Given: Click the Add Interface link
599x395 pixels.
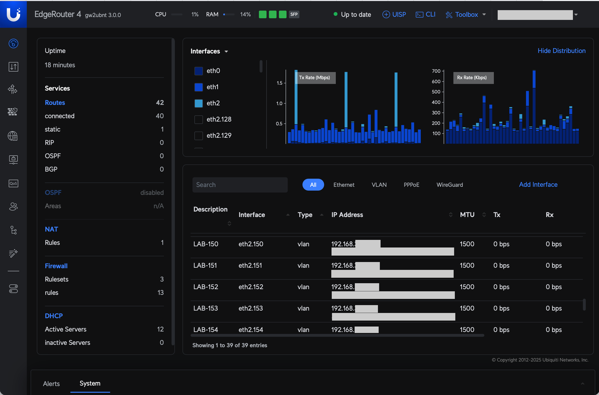Looking at the screenshot, I should tap(538, 185).
